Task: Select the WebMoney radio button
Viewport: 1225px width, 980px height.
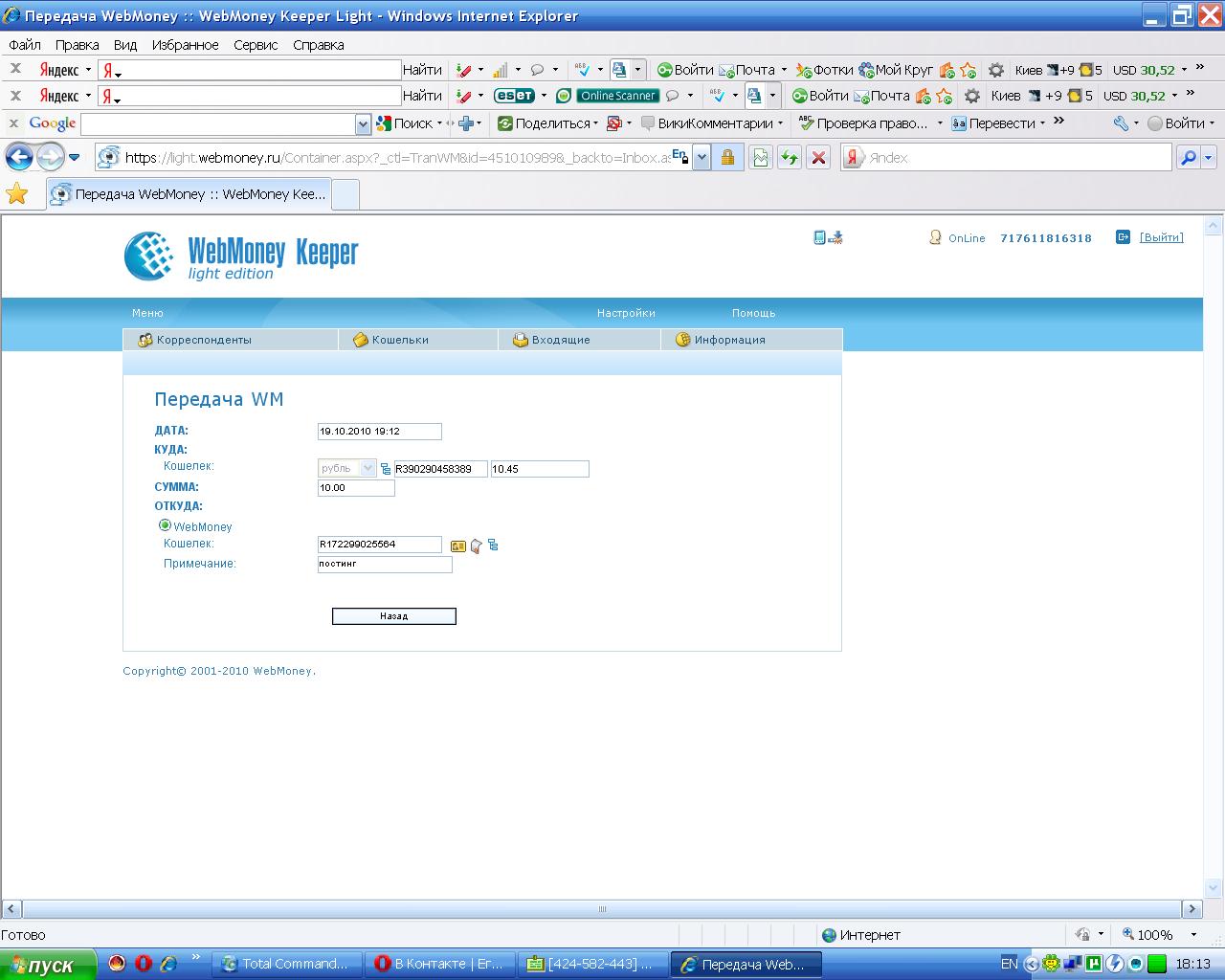Action: (x=165, y=525)
